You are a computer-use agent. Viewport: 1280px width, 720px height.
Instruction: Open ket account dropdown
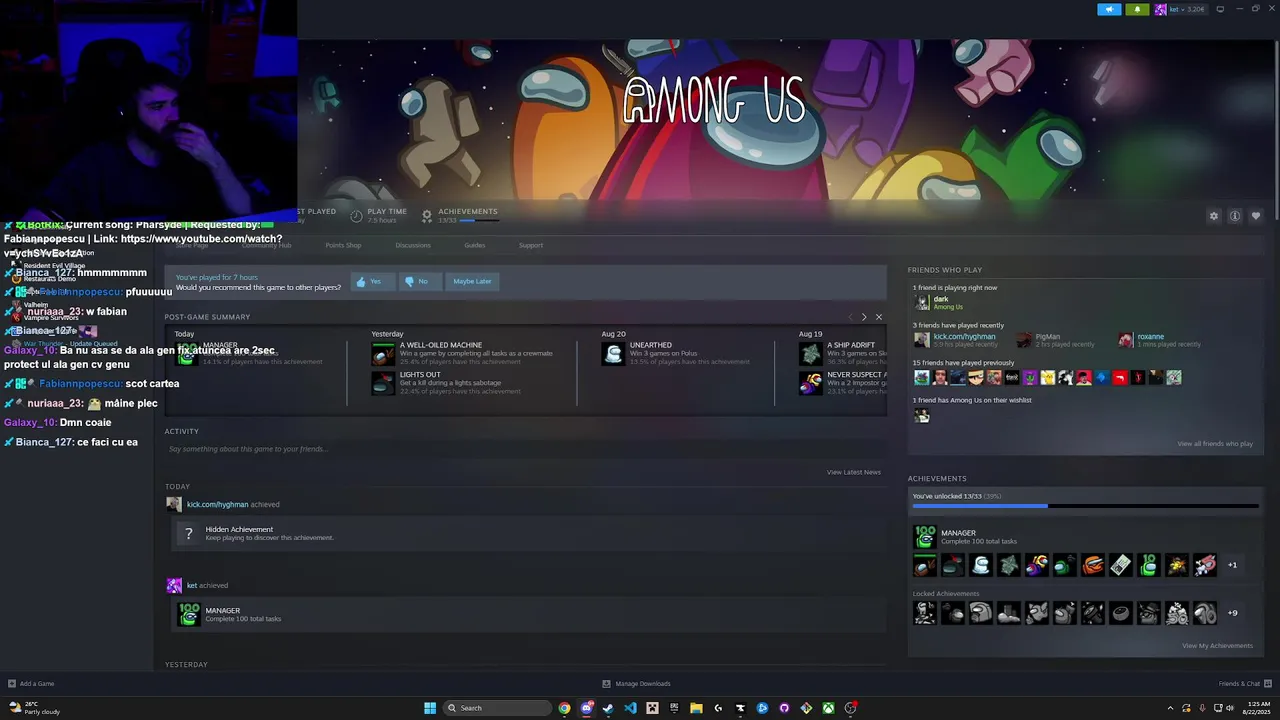click(1182, 9)
